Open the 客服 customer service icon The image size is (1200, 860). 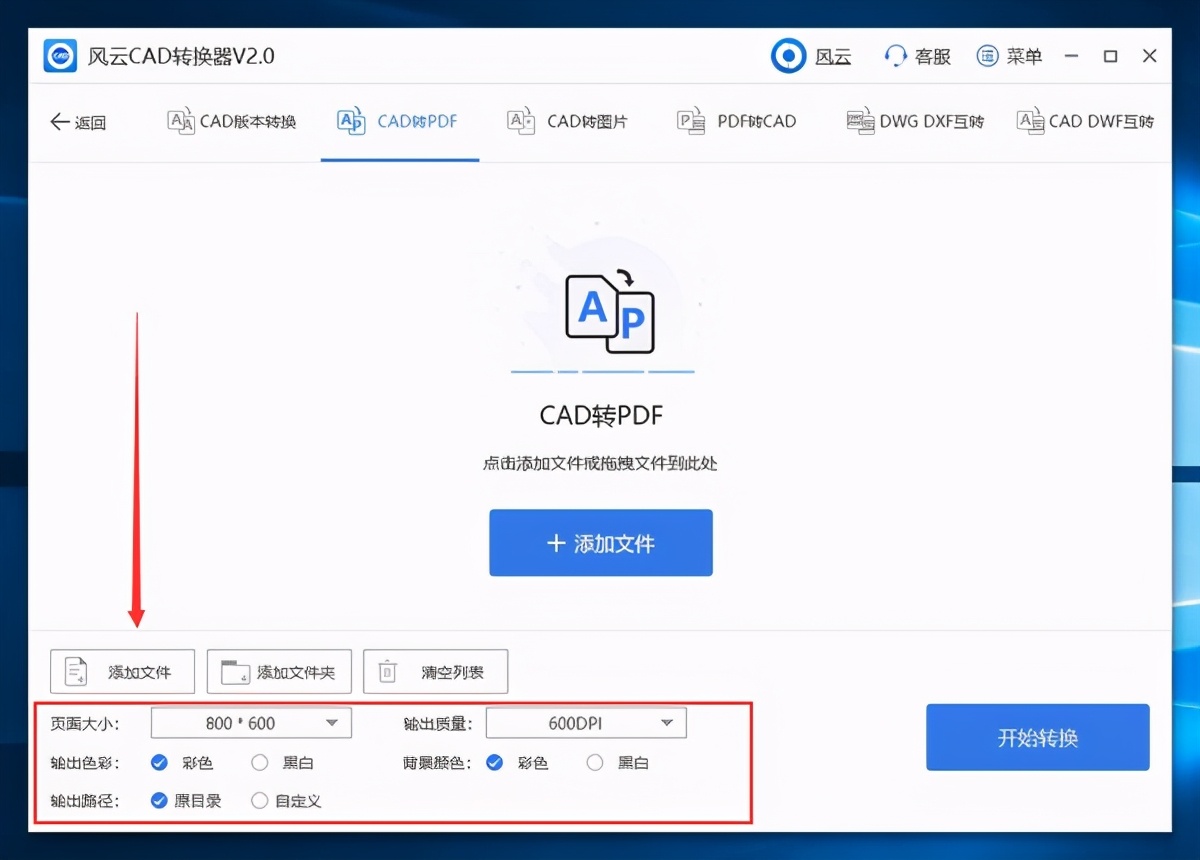click(895, 56)
